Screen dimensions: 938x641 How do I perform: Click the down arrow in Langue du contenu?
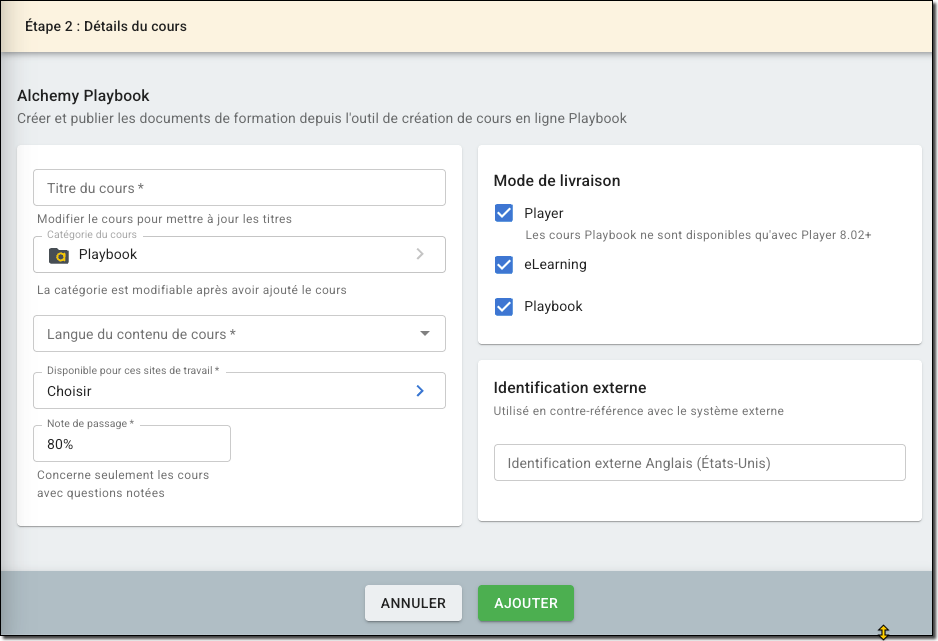point(424,333)
